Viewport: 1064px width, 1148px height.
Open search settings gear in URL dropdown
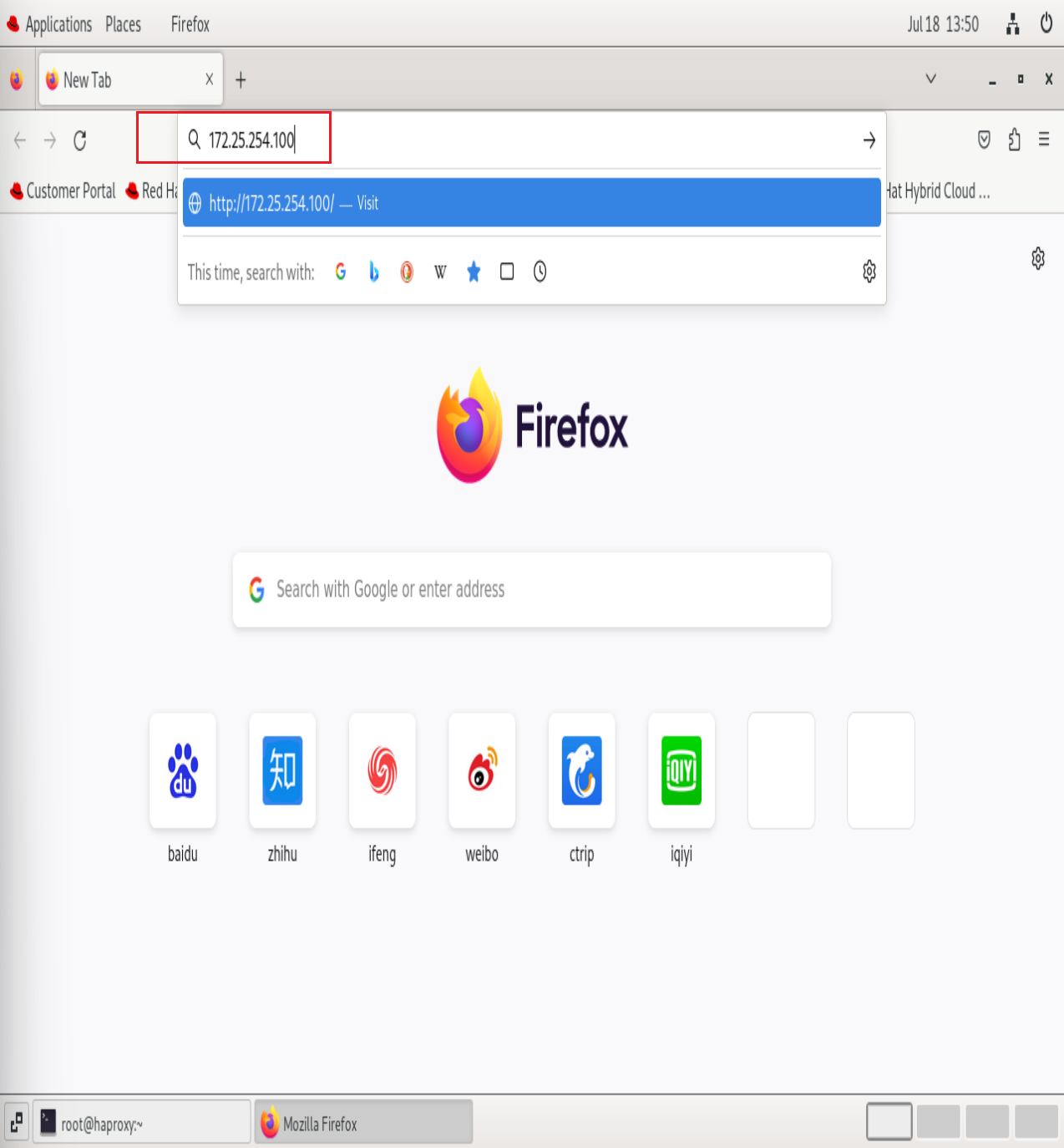point(869,272)
